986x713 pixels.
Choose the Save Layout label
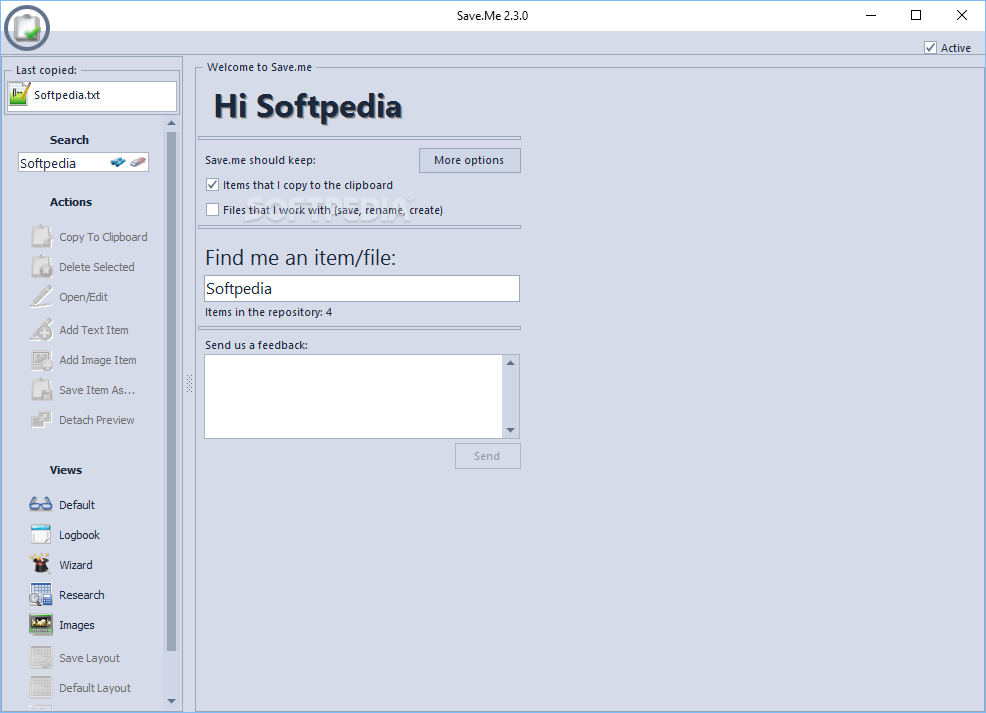[x=89, y=658]
